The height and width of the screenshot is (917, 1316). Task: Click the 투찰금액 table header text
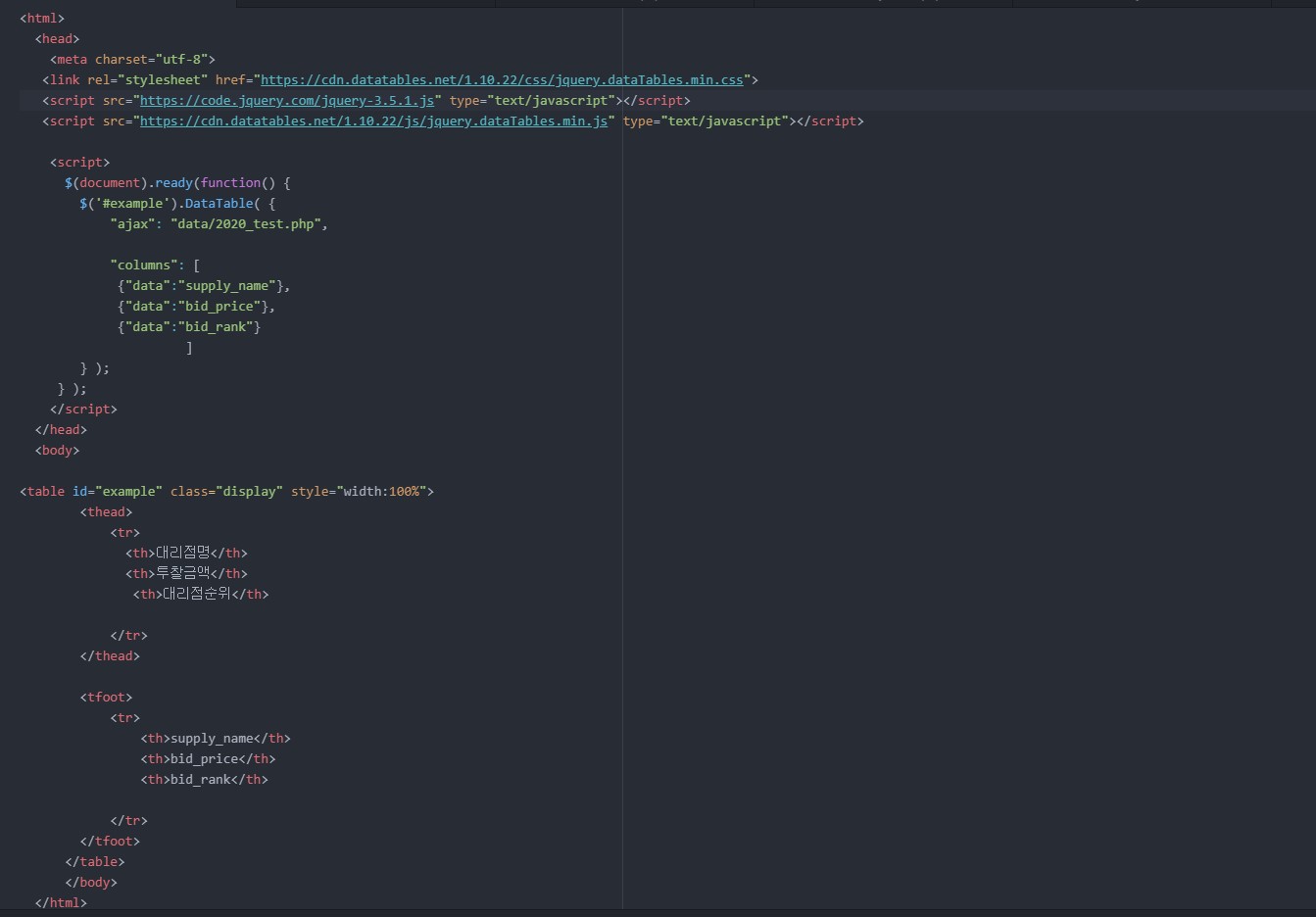(181, 573)
